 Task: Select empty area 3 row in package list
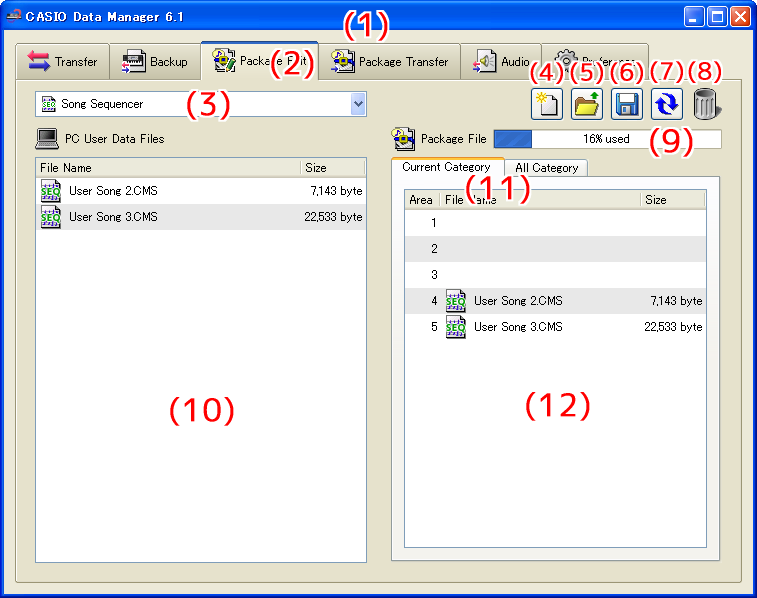tap(555, 275)
